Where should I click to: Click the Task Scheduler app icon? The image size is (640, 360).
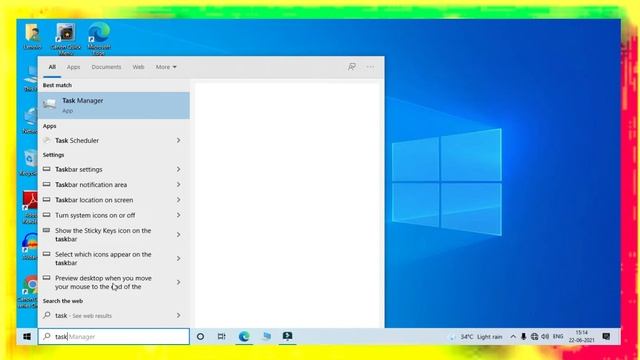47,140
